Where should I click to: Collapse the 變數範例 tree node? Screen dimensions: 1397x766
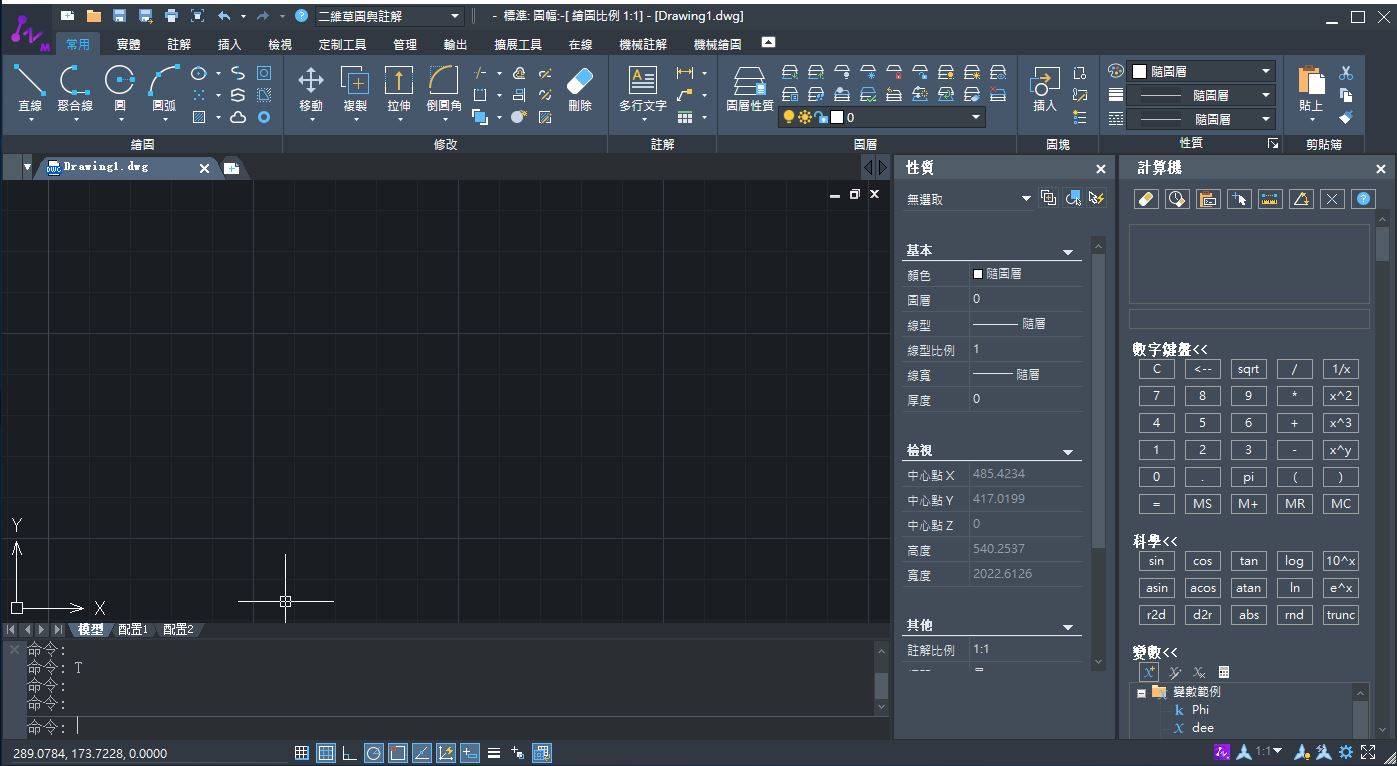[x=1140, y=692]
